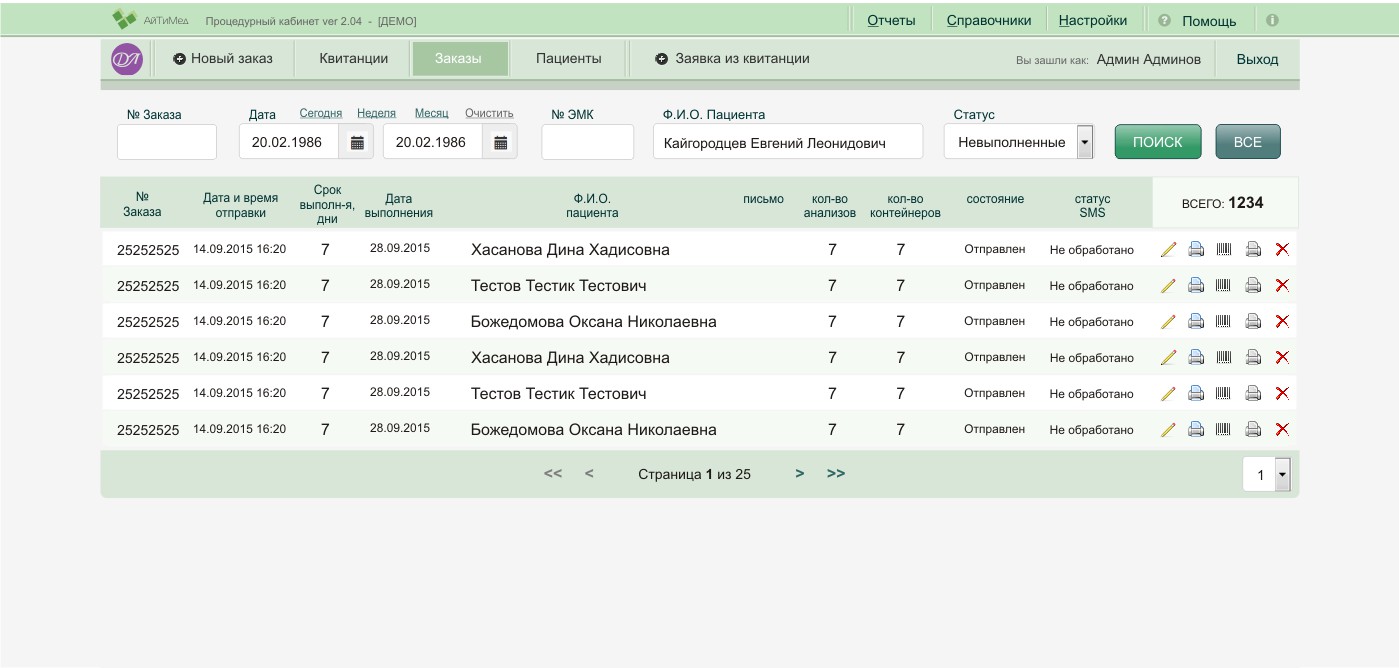Click Выход to log out
Viewport: 1399px width, 668px height.
click(x=1257, y=60)
